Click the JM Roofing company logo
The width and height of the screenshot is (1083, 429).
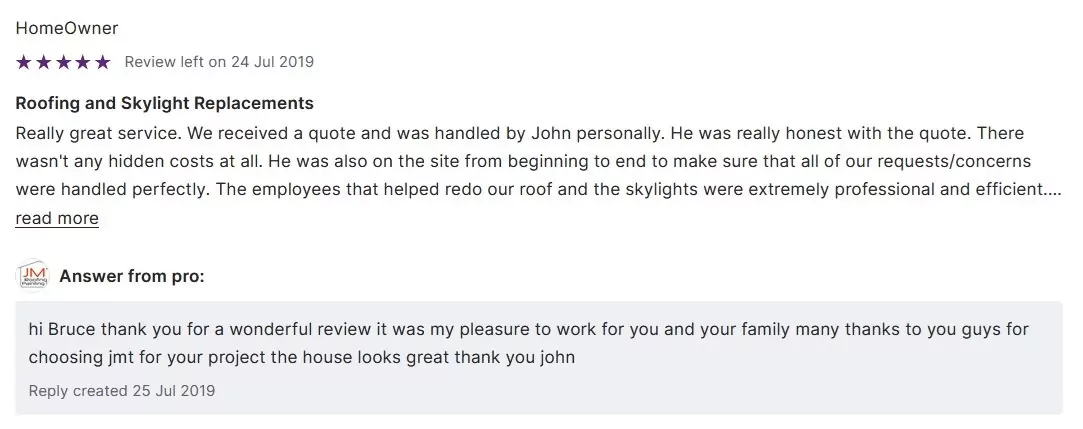coord(32,276)
